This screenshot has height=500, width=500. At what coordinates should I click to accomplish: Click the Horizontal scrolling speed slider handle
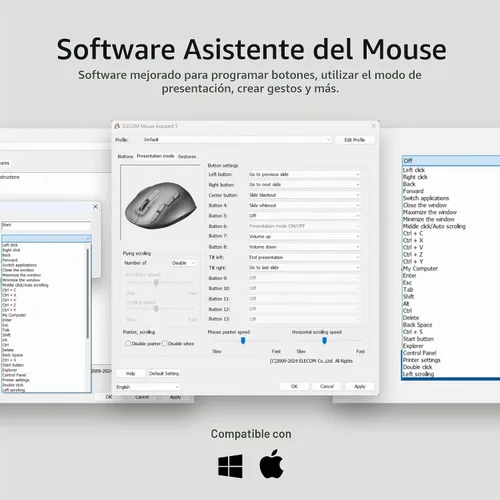[324, 341]
